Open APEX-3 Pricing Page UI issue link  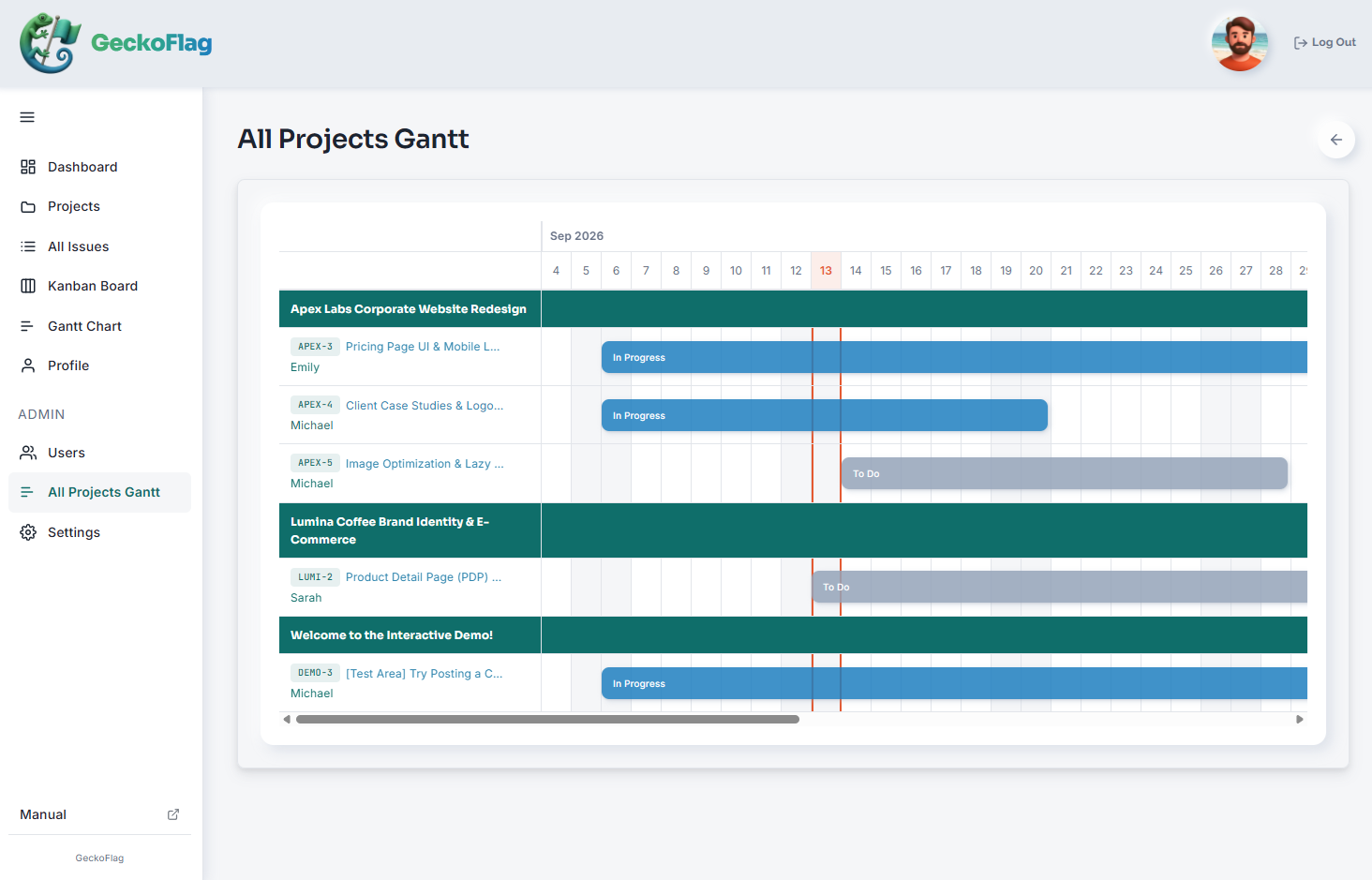click(423, 347)
